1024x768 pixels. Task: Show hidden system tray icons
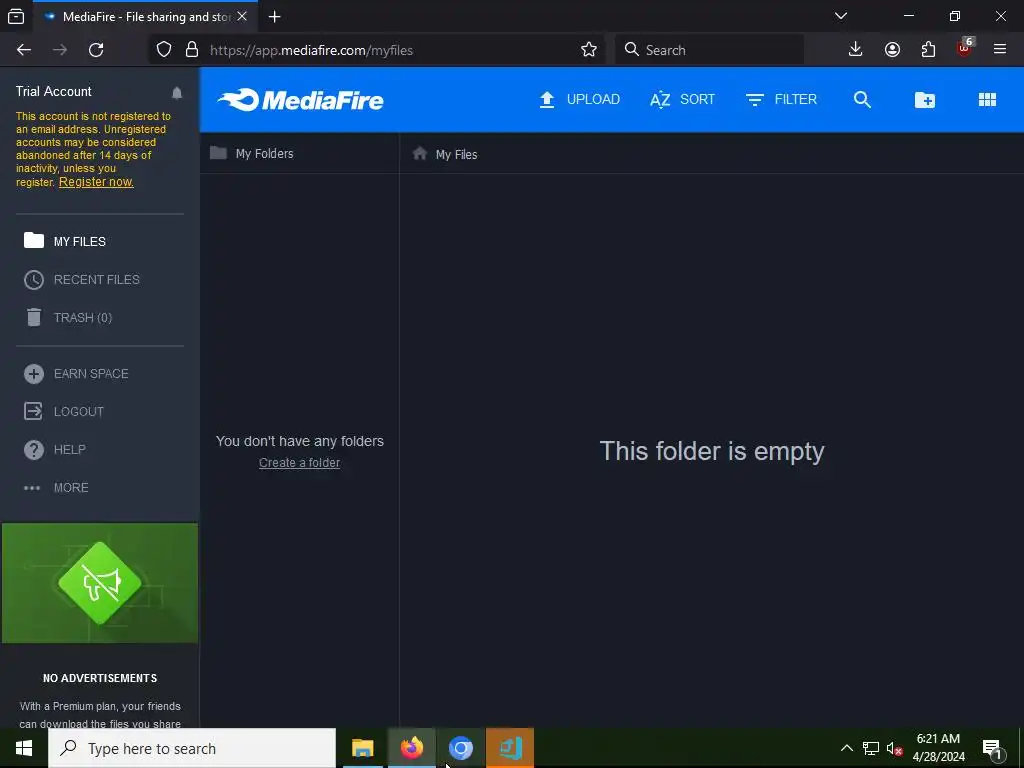click(x=846, y=748)
